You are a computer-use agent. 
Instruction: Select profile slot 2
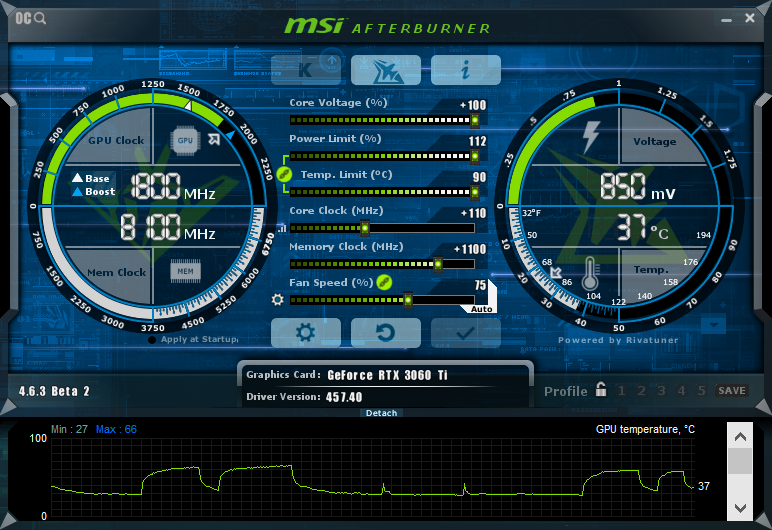[x=642, y=391]
